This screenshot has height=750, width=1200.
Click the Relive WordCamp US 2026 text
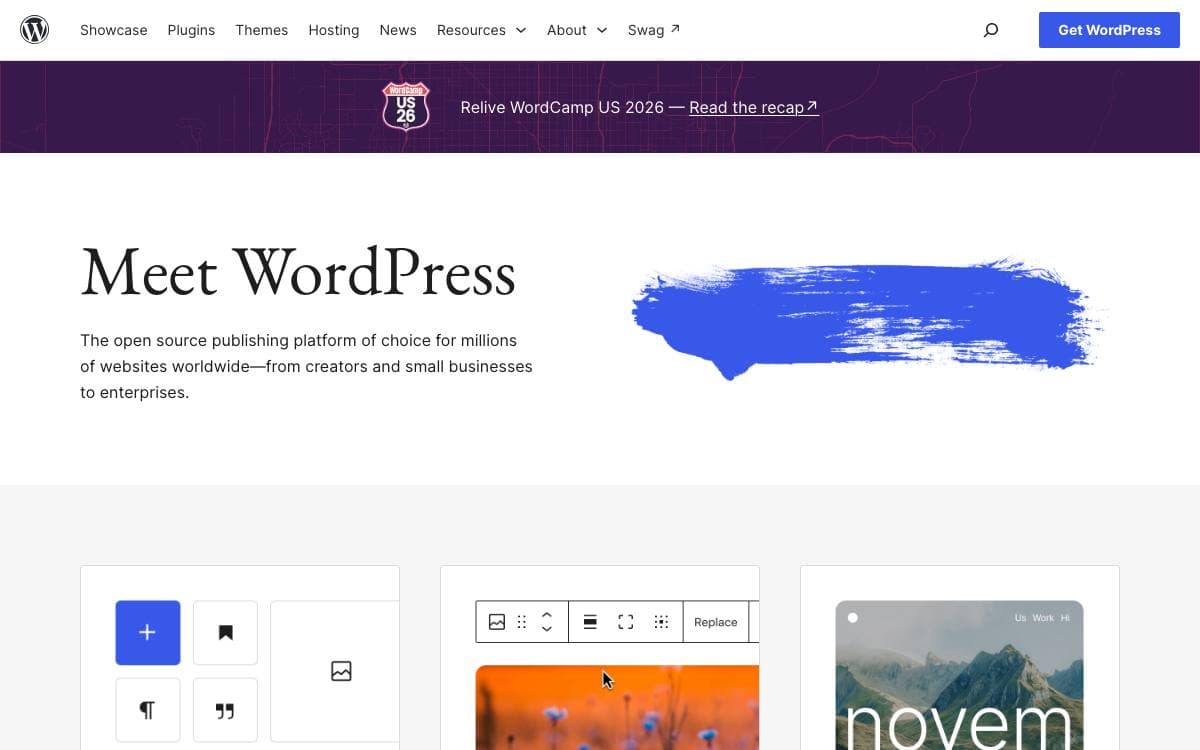tap(562, 107)
